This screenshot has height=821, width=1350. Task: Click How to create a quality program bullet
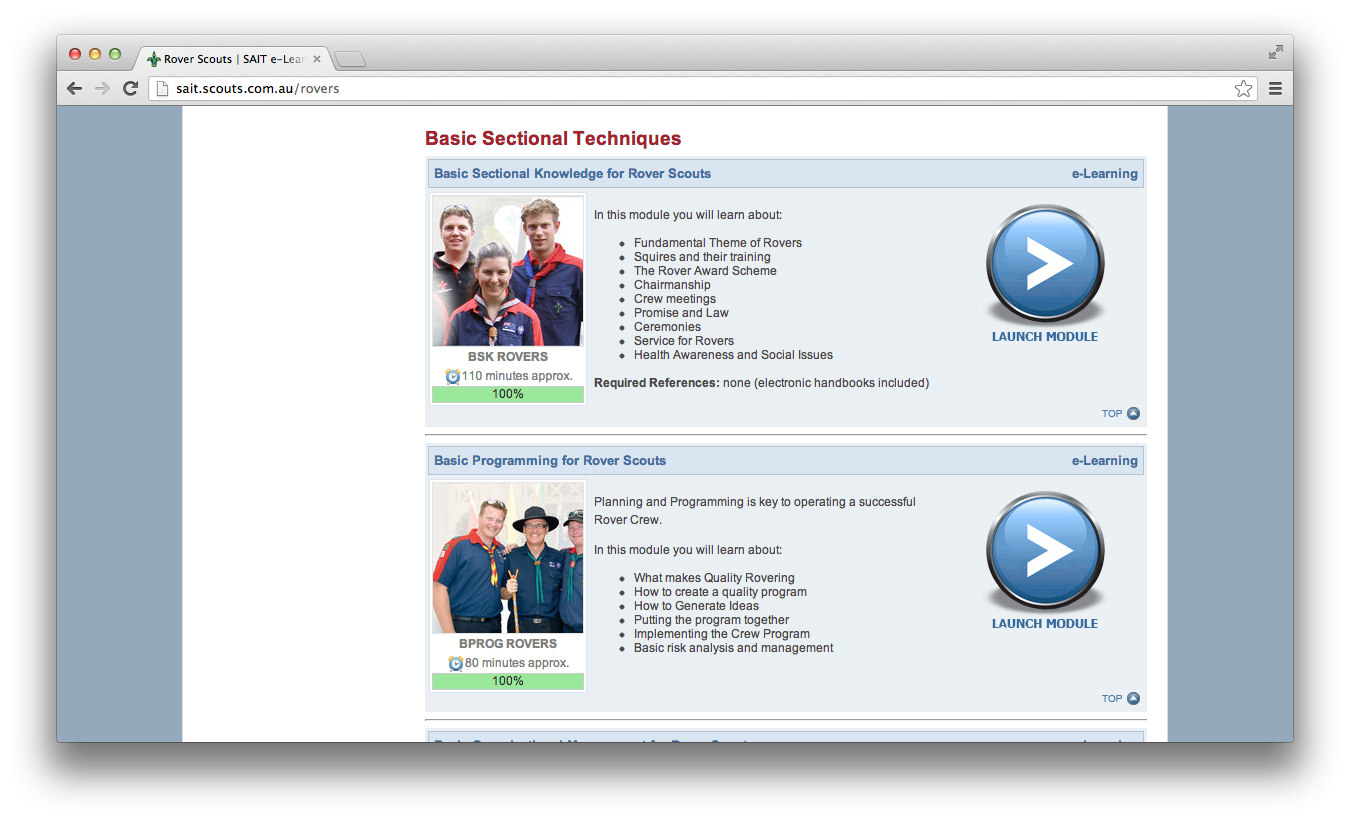720,592
